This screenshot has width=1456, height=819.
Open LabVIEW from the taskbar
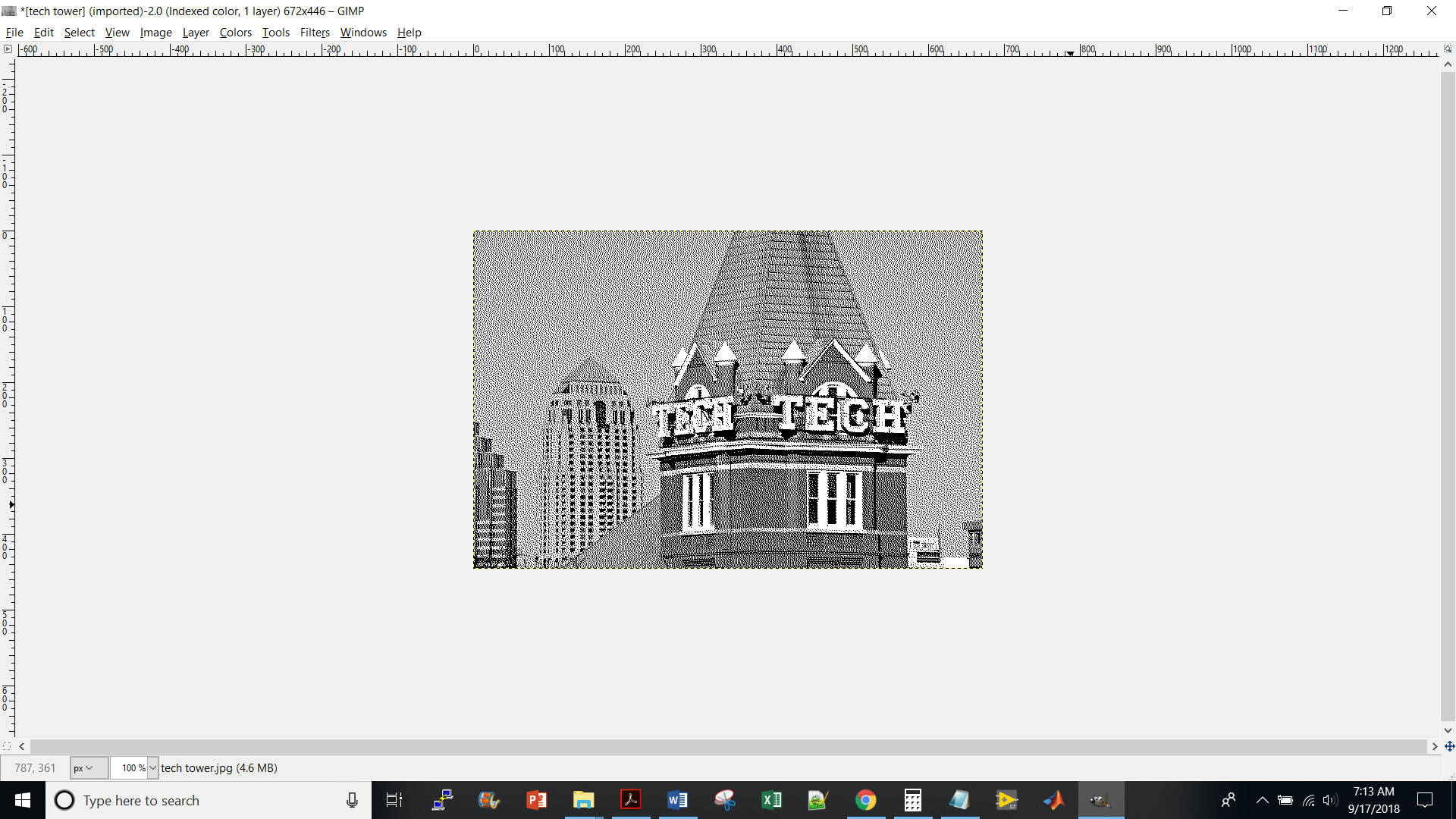1006,800
